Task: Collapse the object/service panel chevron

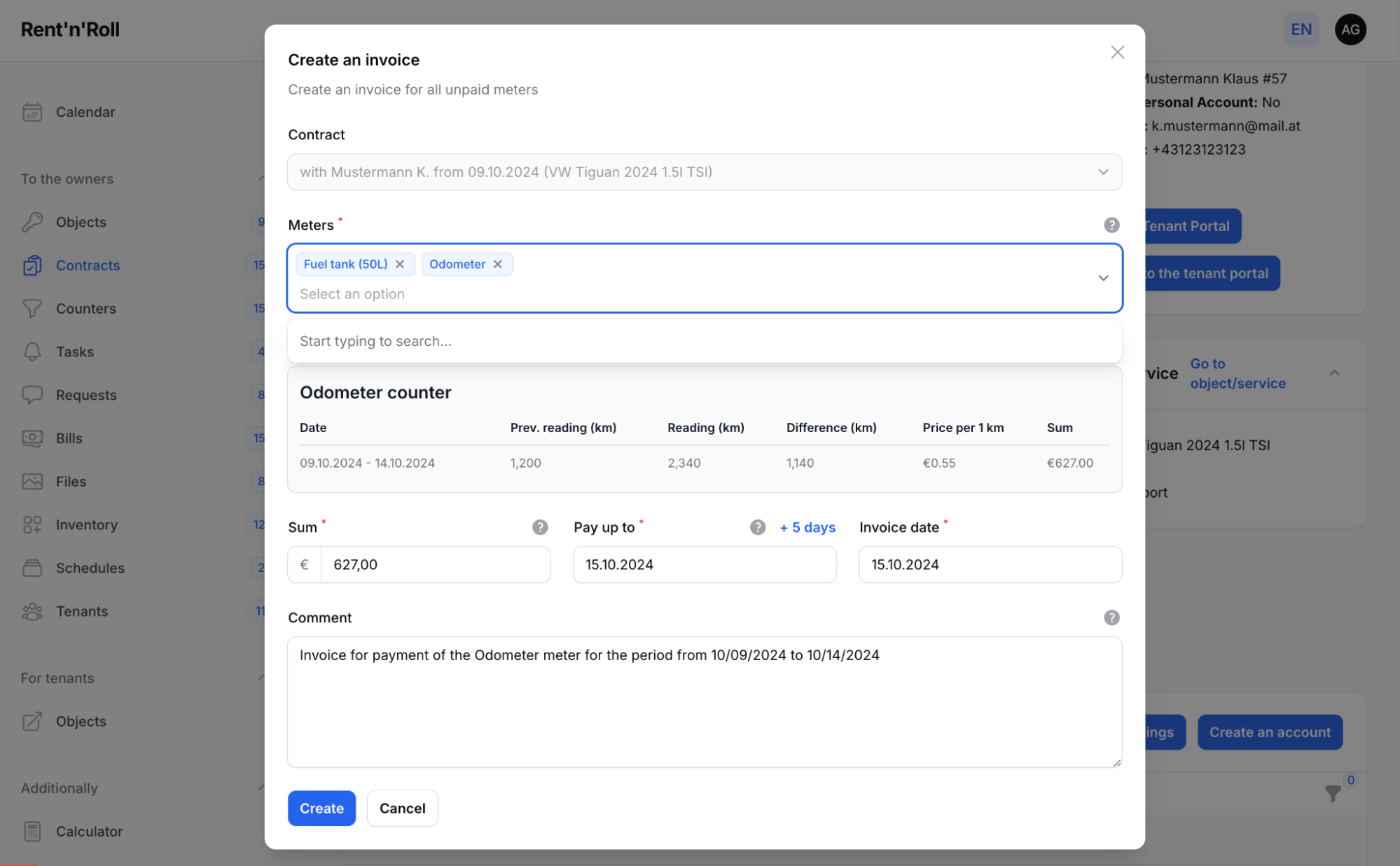Action: point(1334,373)
